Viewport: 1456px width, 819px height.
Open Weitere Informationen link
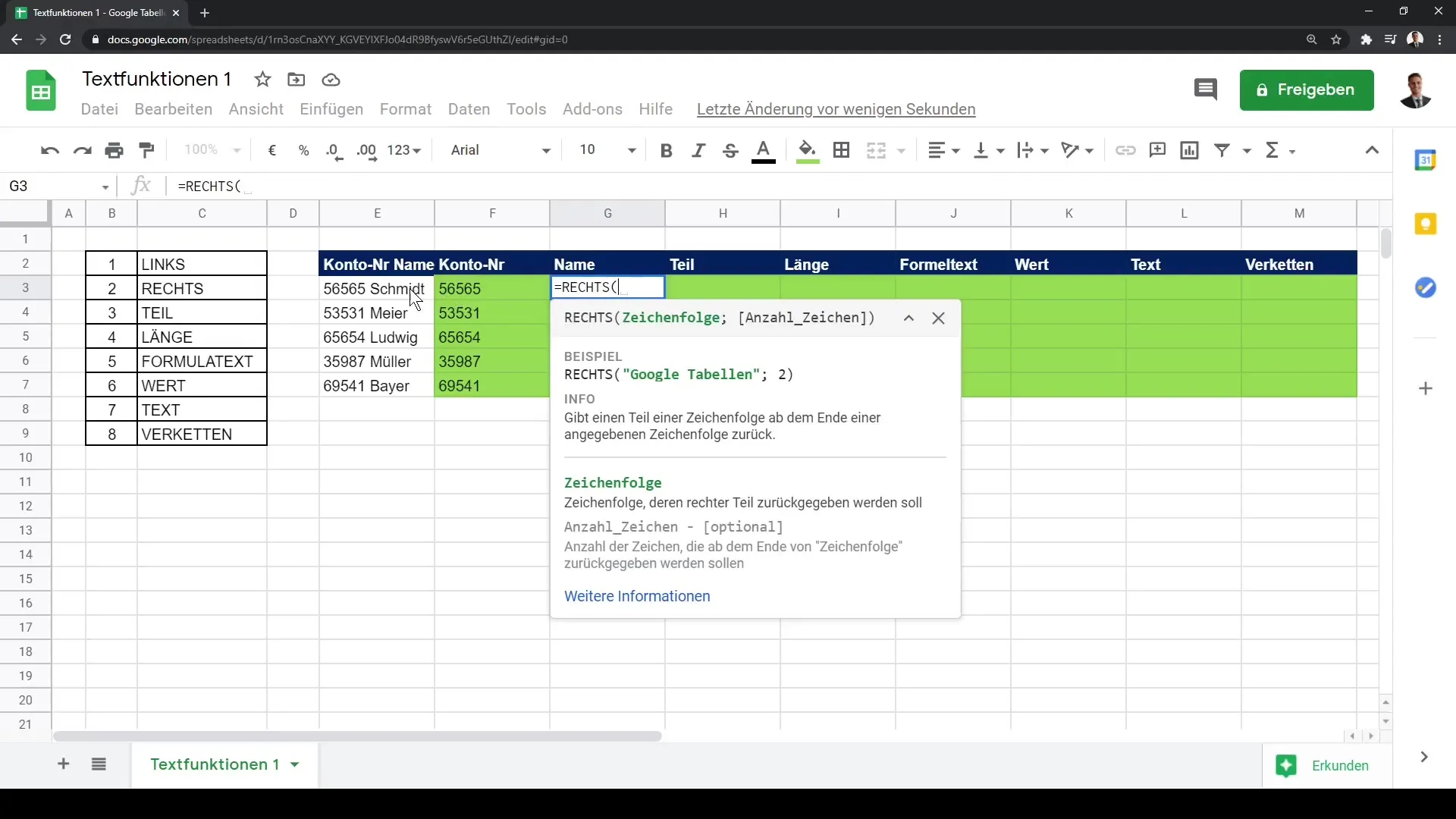[637, 596]
